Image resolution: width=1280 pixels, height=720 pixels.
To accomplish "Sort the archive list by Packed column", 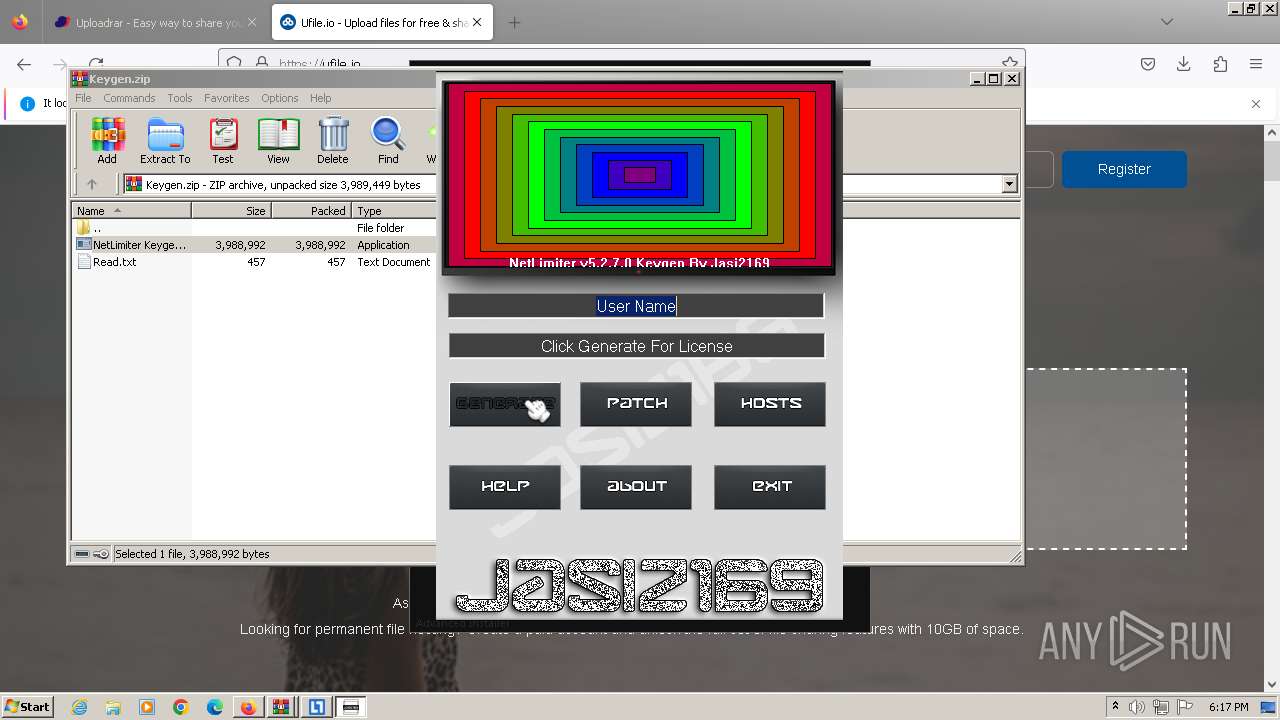I will pos(311,211).
